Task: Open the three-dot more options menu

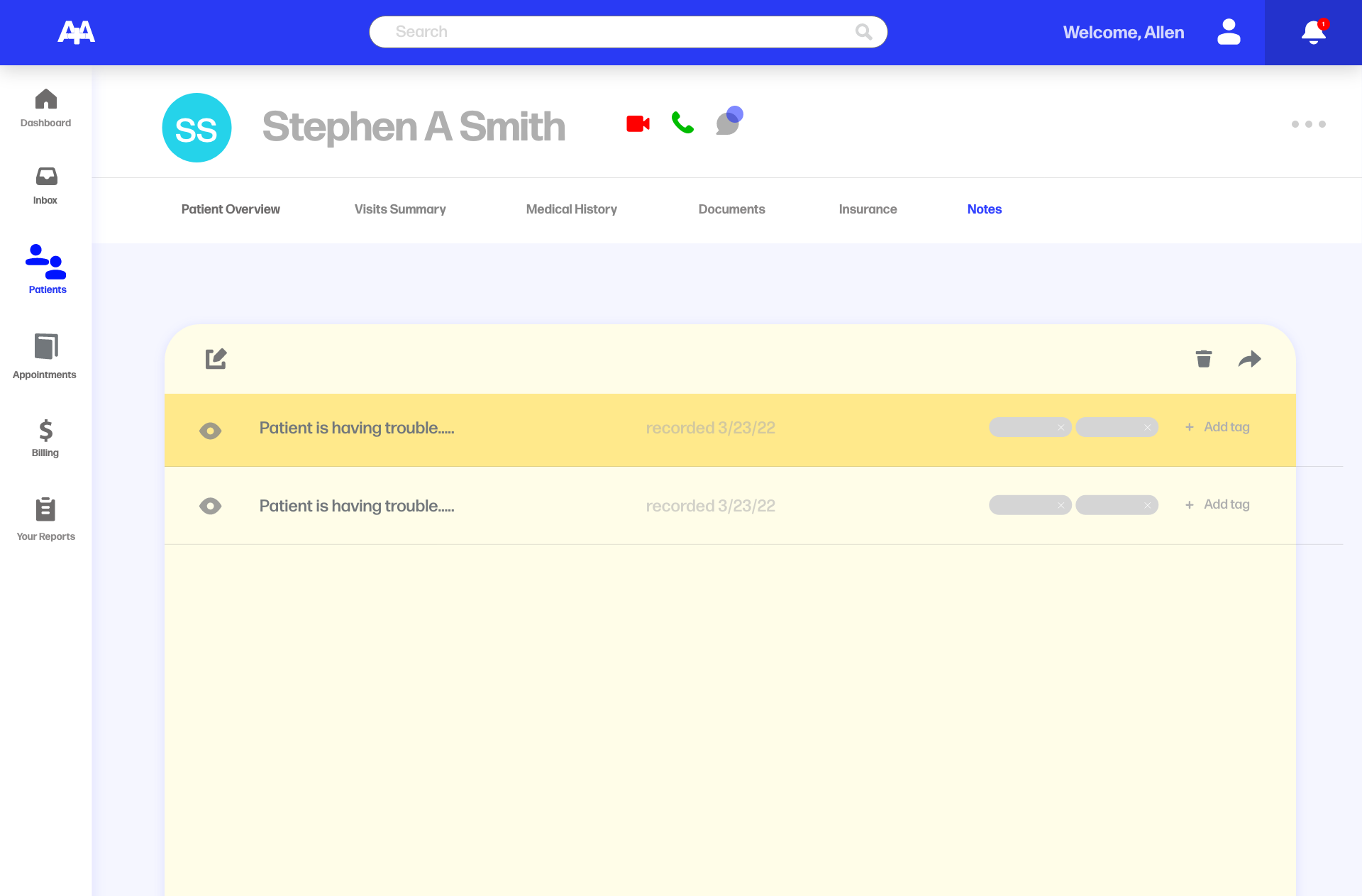Action: click(x=1308, y=124)
